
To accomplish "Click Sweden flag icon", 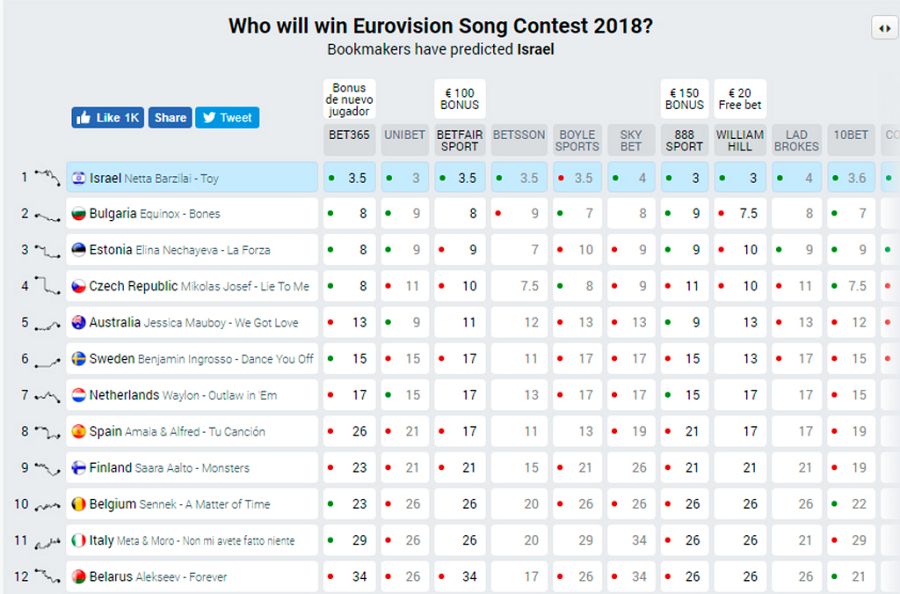I will point(79,359).
